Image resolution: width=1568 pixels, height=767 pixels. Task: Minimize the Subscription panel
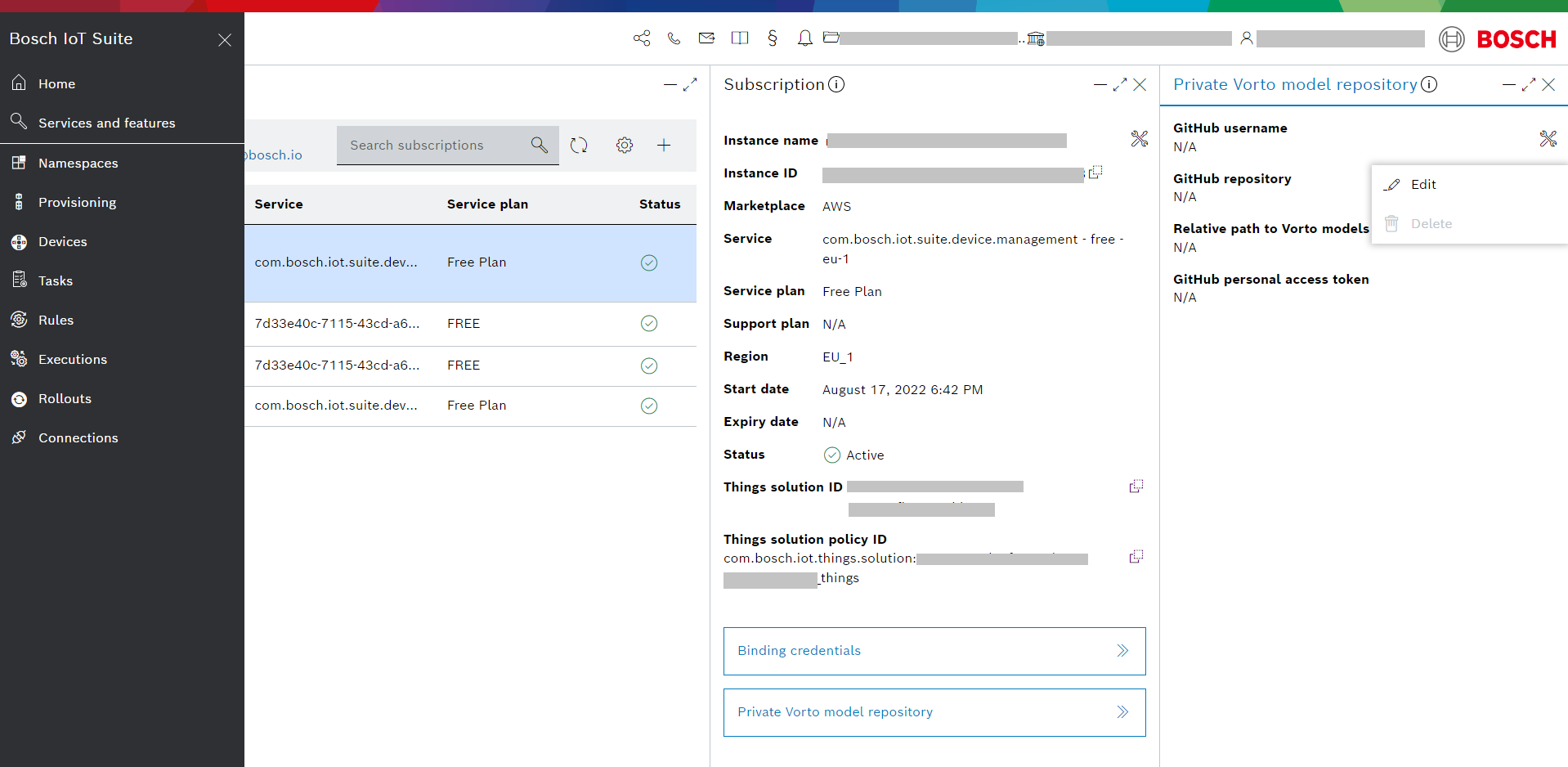point(1100,84)
